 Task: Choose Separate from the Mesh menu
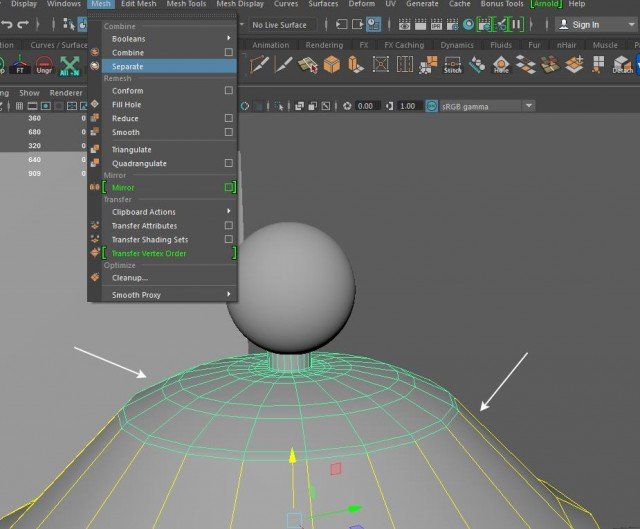point(128,66)
